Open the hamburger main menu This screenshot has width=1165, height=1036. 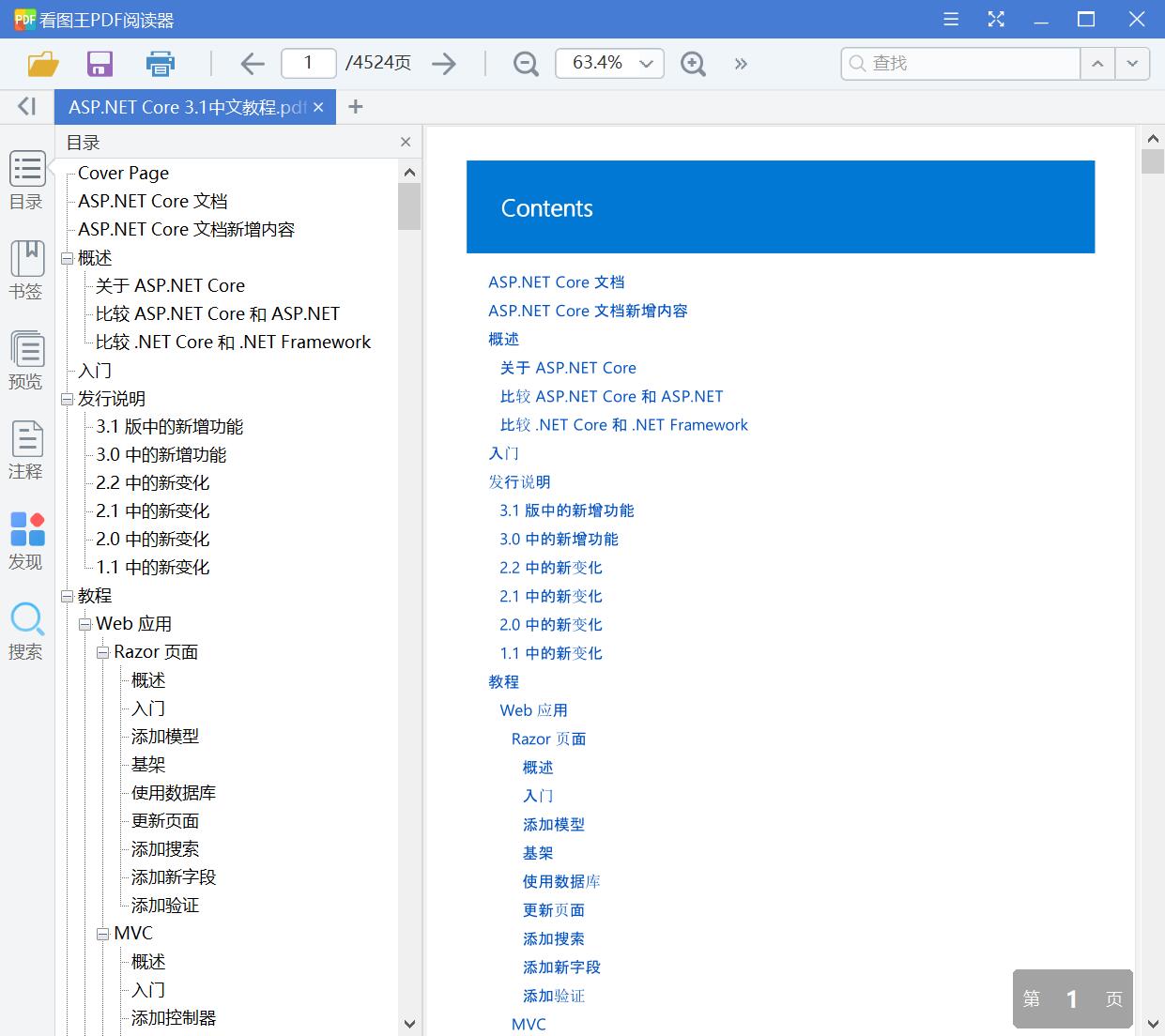950,18
